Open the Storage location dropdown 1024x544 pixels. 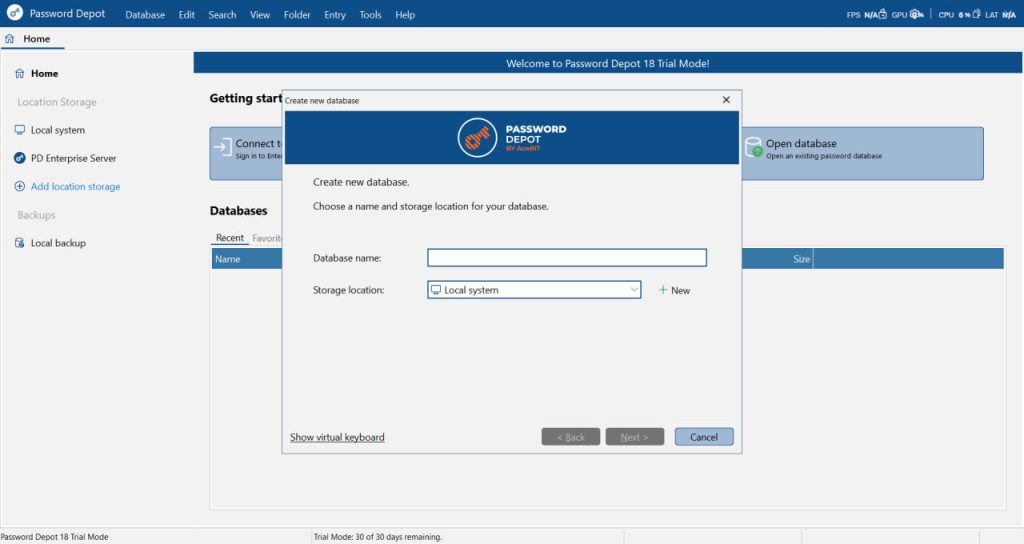click(x=633, y=290)
